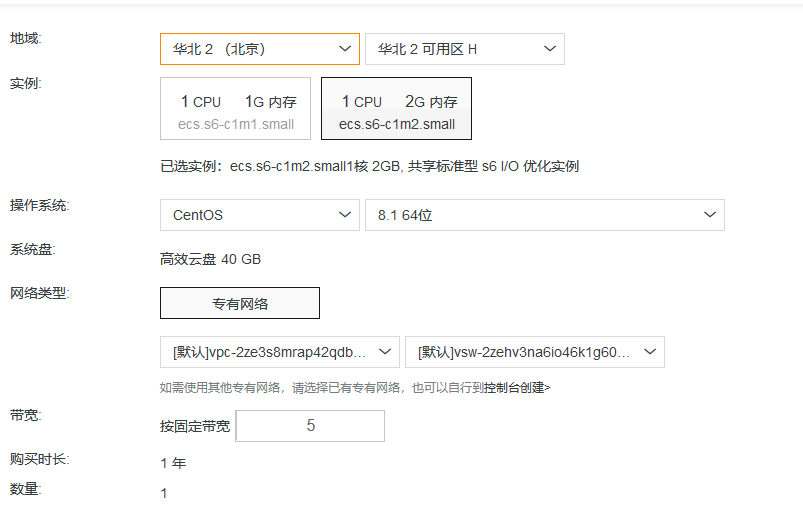The height and width of the screenshot is (513, 803).
Task: Click the chevron arrow in vsw dropdown
Action: (x=649, y=352)
